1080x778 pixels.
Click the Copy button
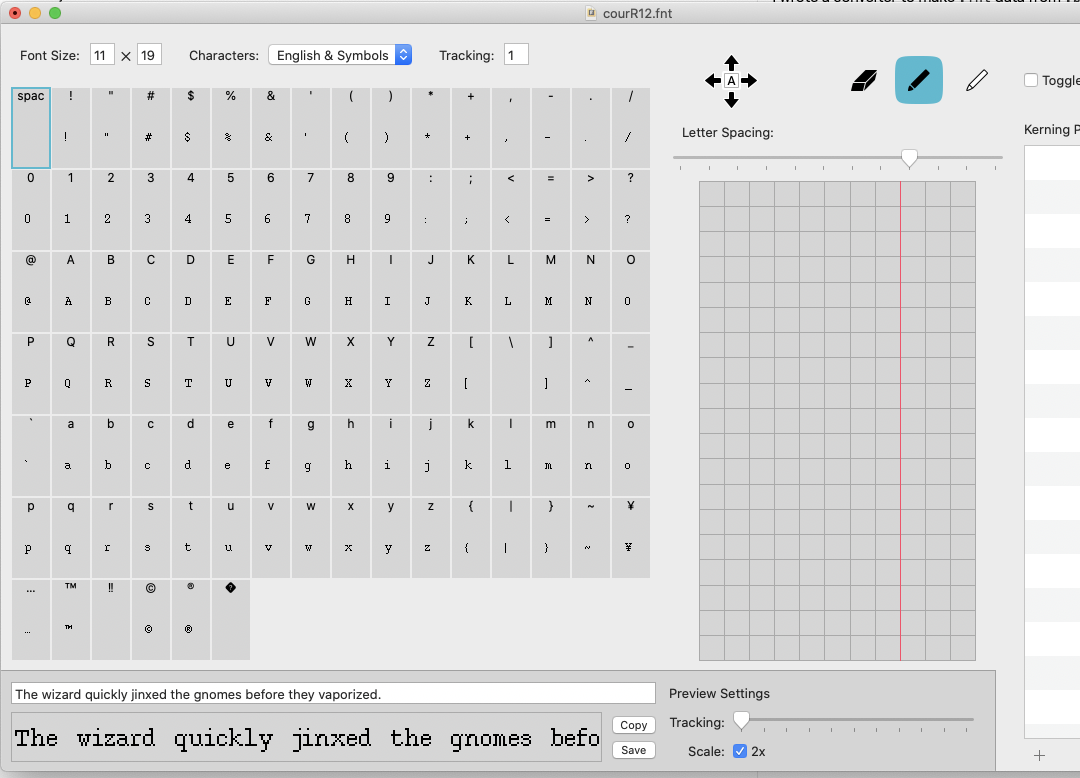point(633,725)
